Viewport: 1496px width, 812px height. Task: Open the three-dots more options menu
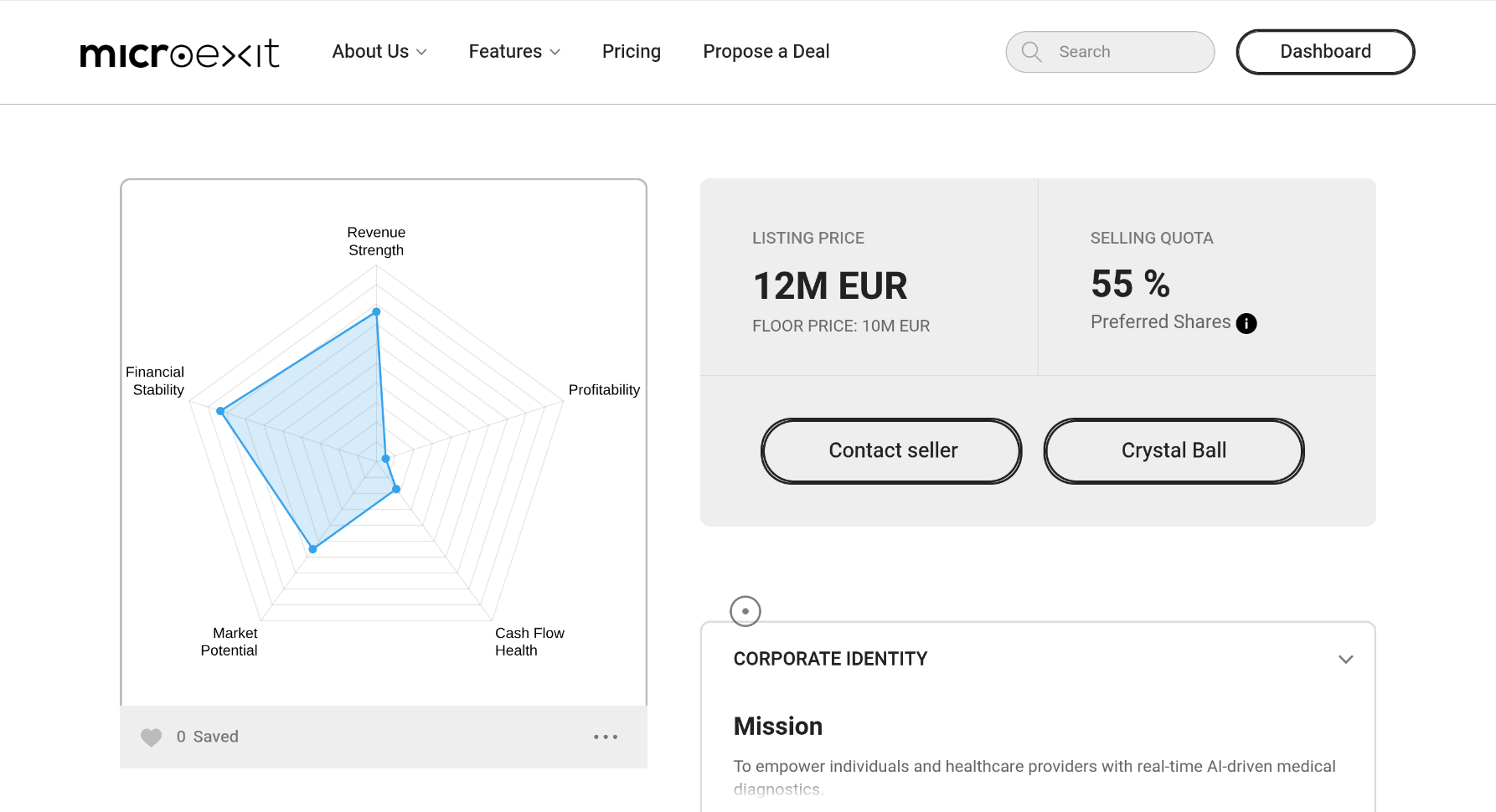(606, 737)
